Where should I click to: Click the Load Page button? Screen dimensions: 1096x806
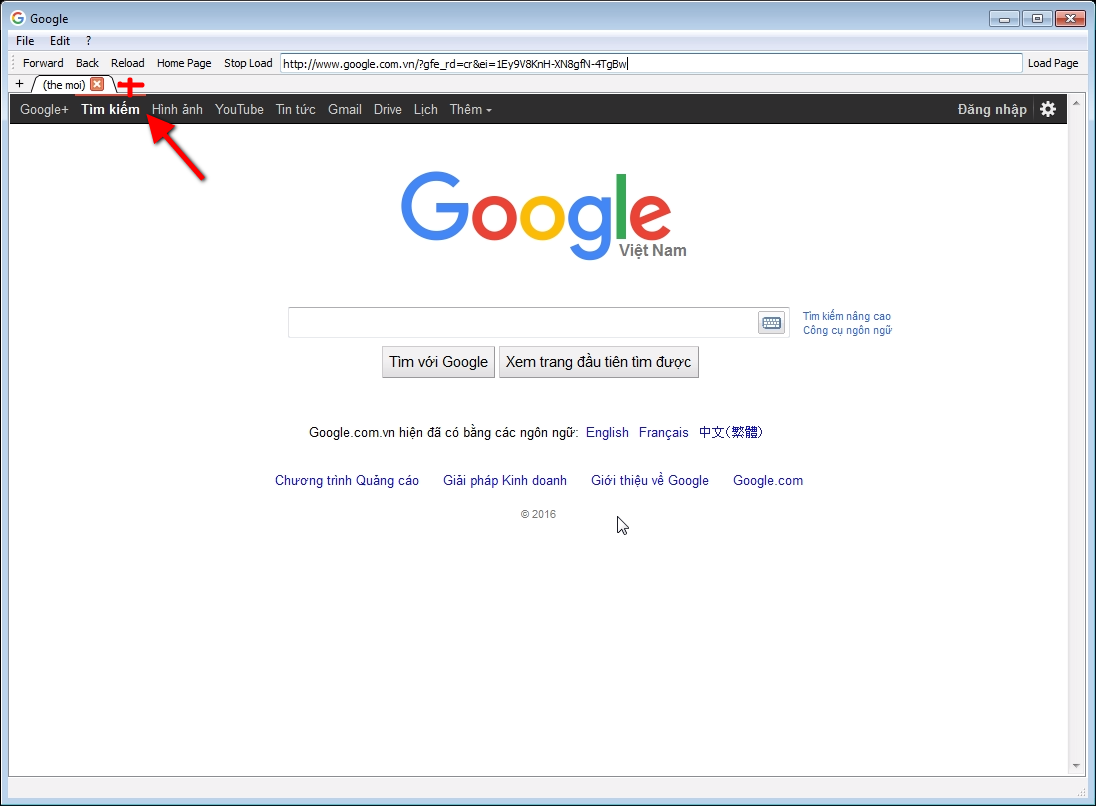(1052, 63)
